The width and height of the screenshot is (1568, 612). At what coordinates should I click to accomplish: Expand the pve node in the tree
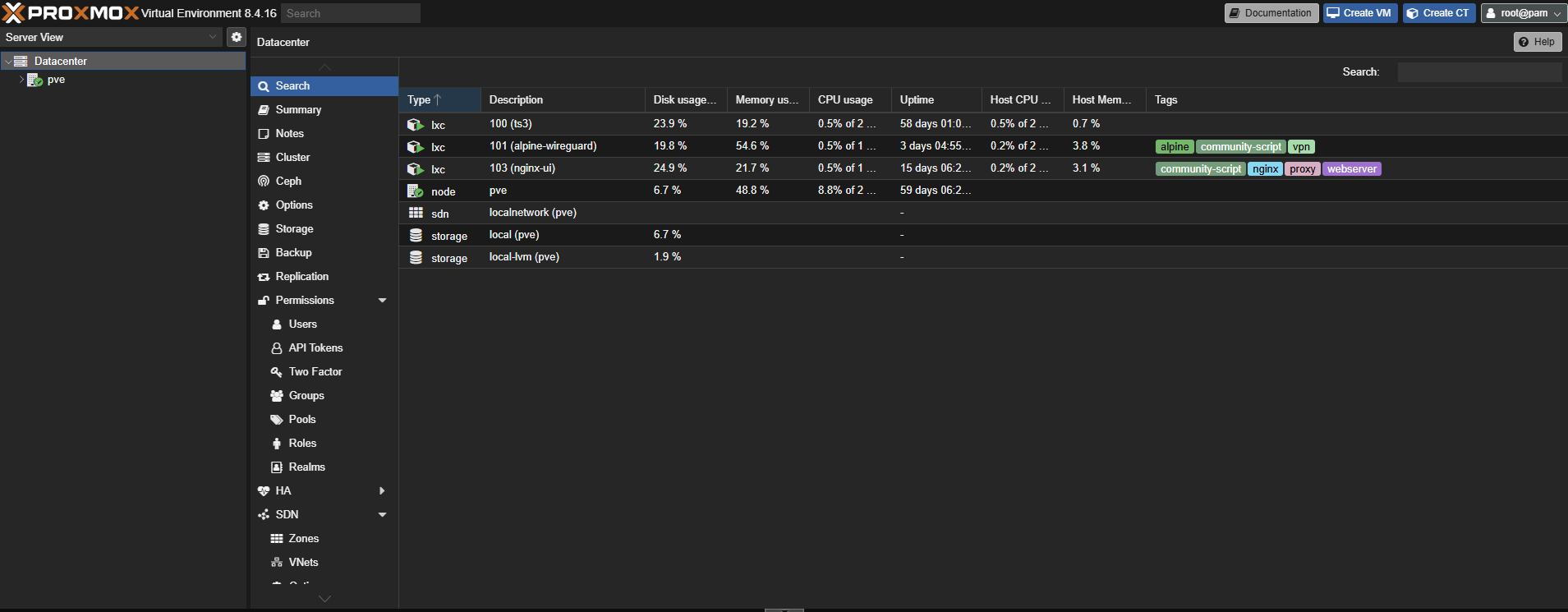click(x=21, y=80)
